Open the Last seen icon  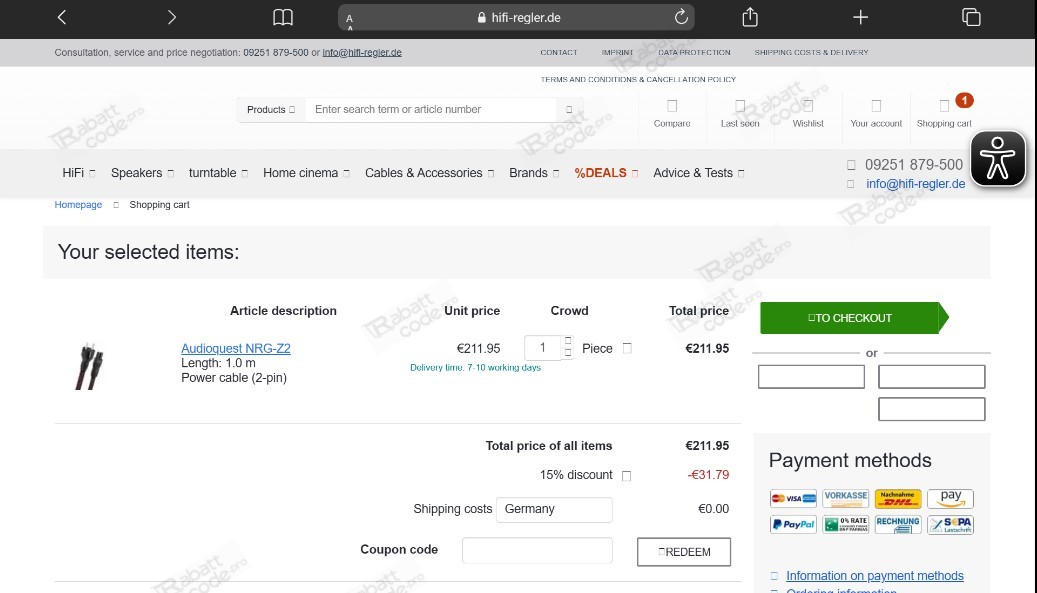pyautogui.click(x=740, y=106)
